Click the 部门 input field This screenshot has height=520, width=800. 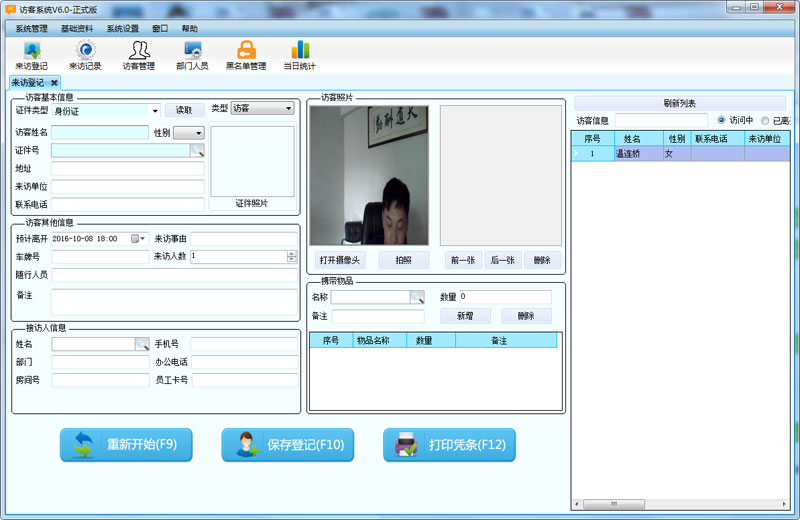pyautogui.click(x=100, y=362)
